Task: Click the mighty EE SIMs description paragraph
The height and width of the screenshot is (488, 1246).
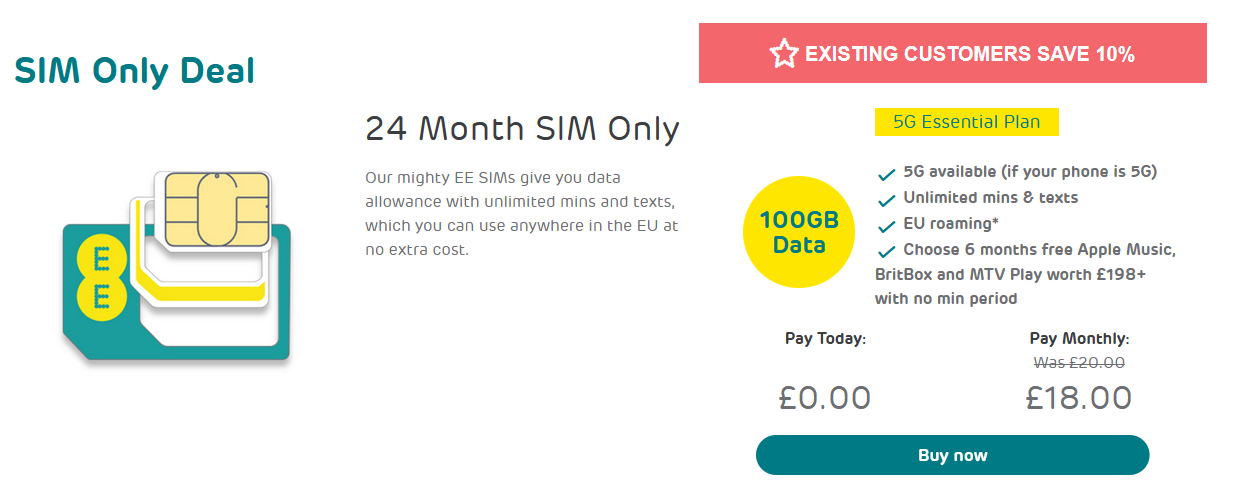Action: [x=522, y=213]
